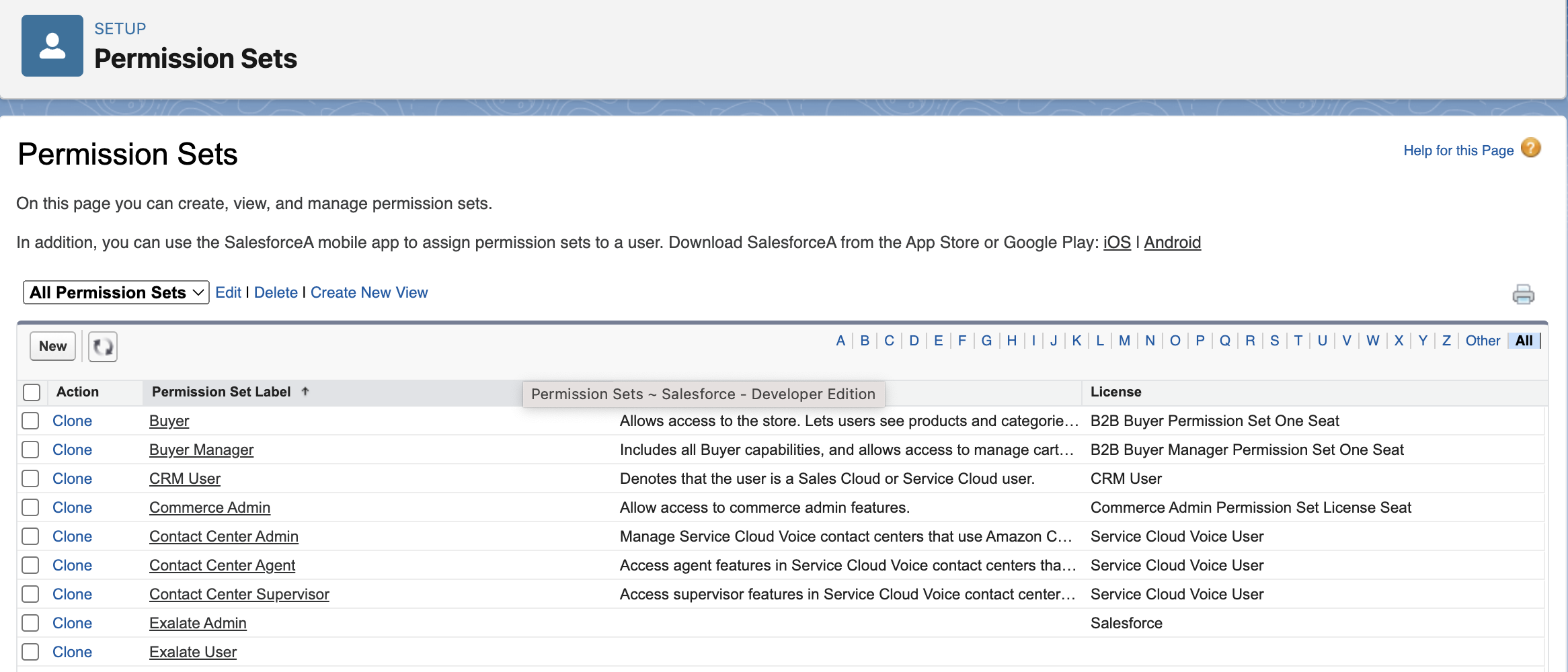Image resolution: width=1568 pixels, height=672 pixels.
Task: Clone the Contact Center Supervisor permission set
Action: [x=72, y=594]
